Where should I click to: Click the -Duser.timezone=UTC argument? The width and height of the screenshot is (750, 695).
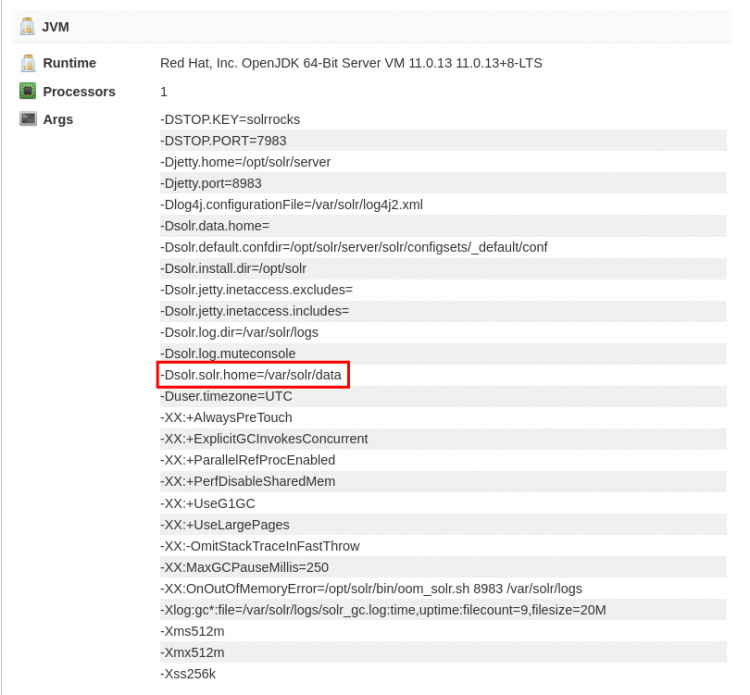click(x=226, y=396)
